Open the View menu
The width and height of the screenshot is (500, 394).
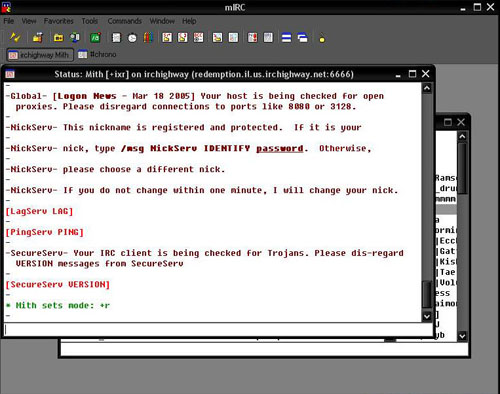29,21
